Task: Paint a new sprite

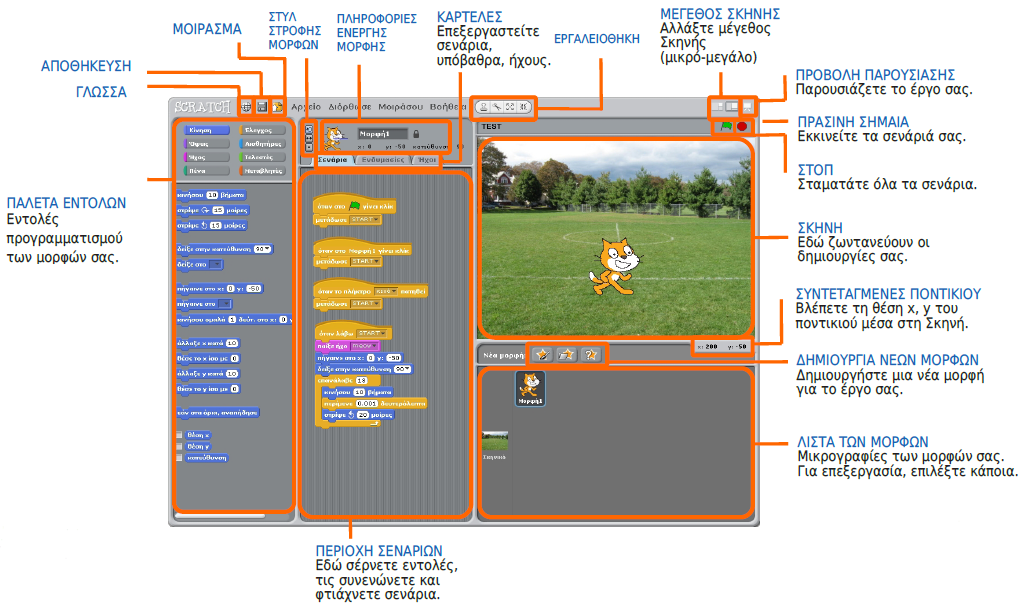Action: [542, 355]
